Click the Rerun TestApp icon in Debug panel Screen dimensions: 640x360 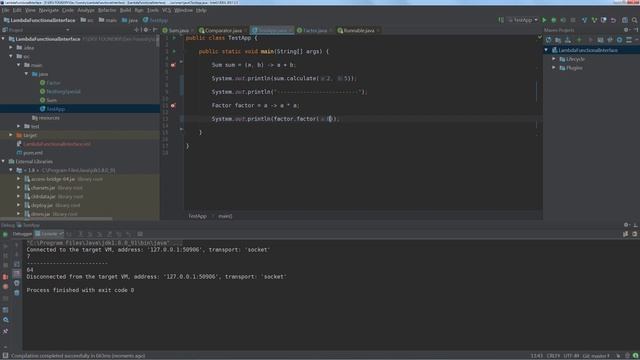pos(5,234)
